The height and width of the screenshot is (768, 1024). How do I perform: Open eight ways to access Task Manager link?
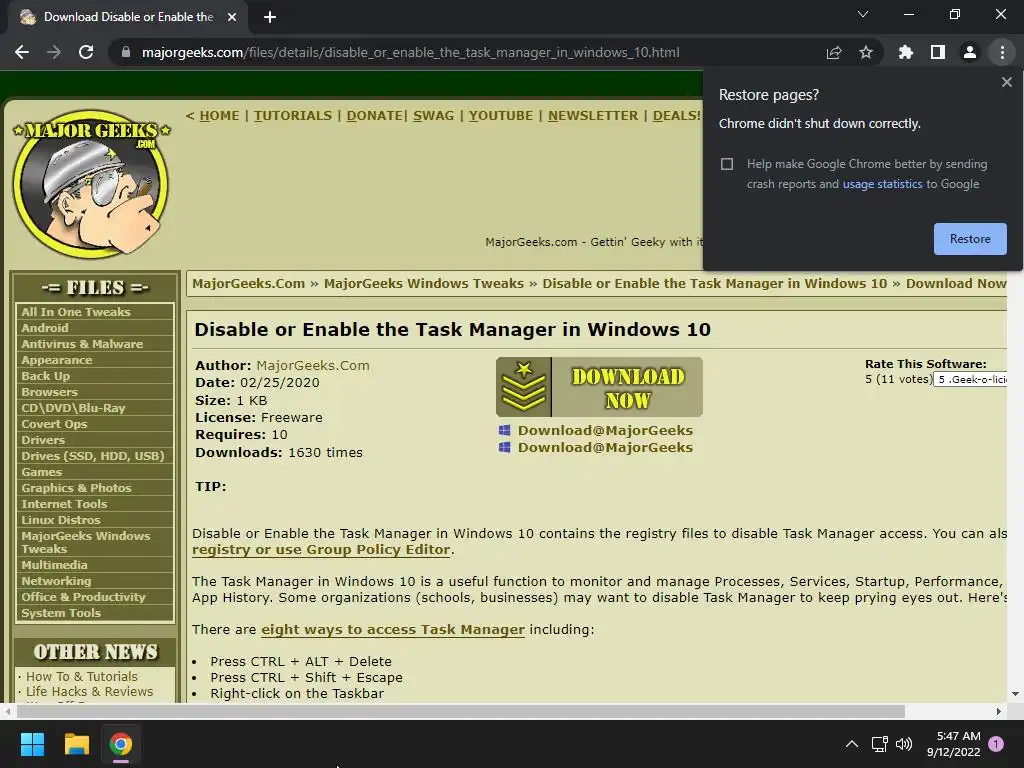[x=392, y=630]
